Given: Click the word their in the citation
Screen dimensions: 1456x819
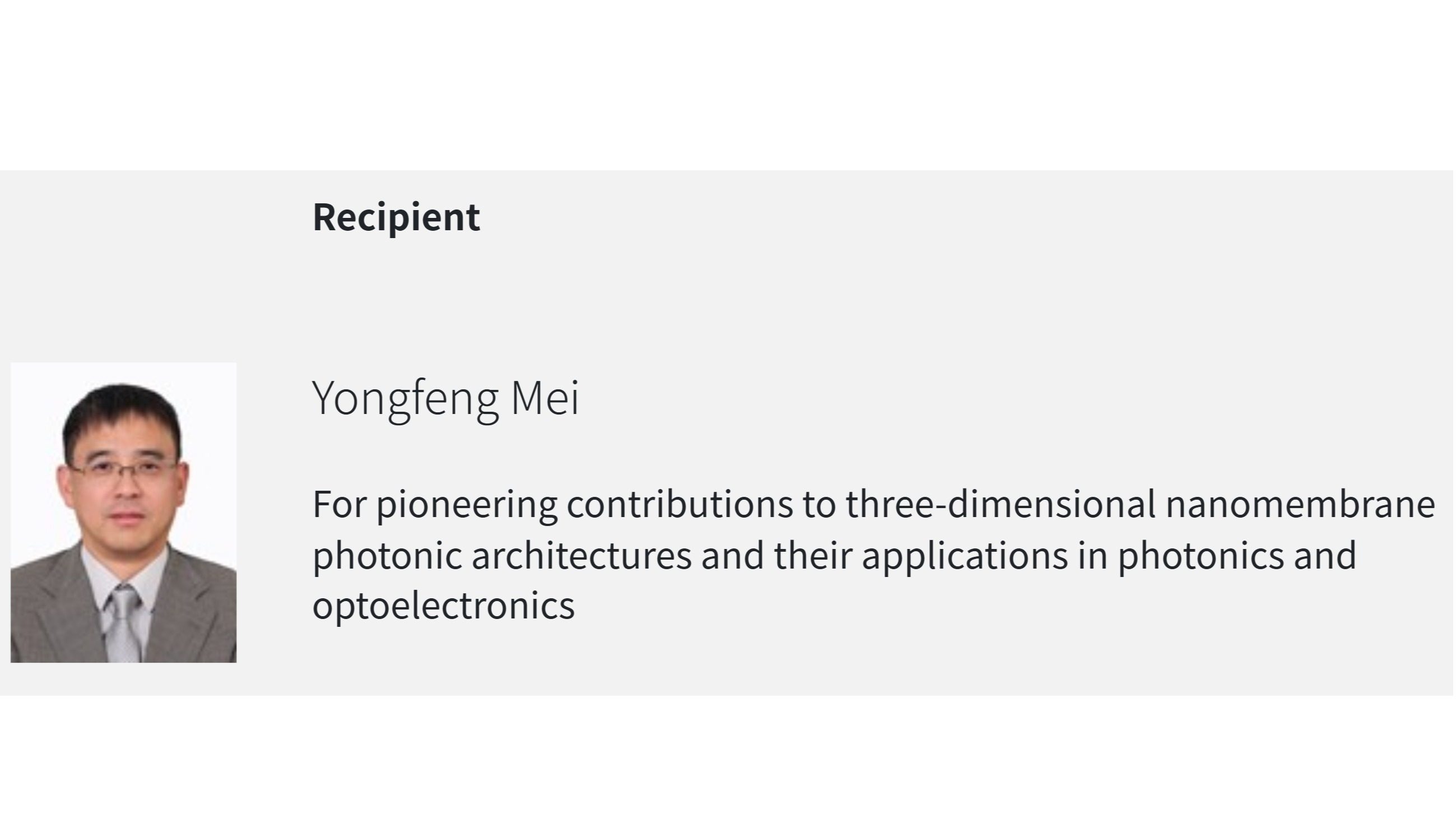Looking at the screenshot, I should [x=813, y=556].
